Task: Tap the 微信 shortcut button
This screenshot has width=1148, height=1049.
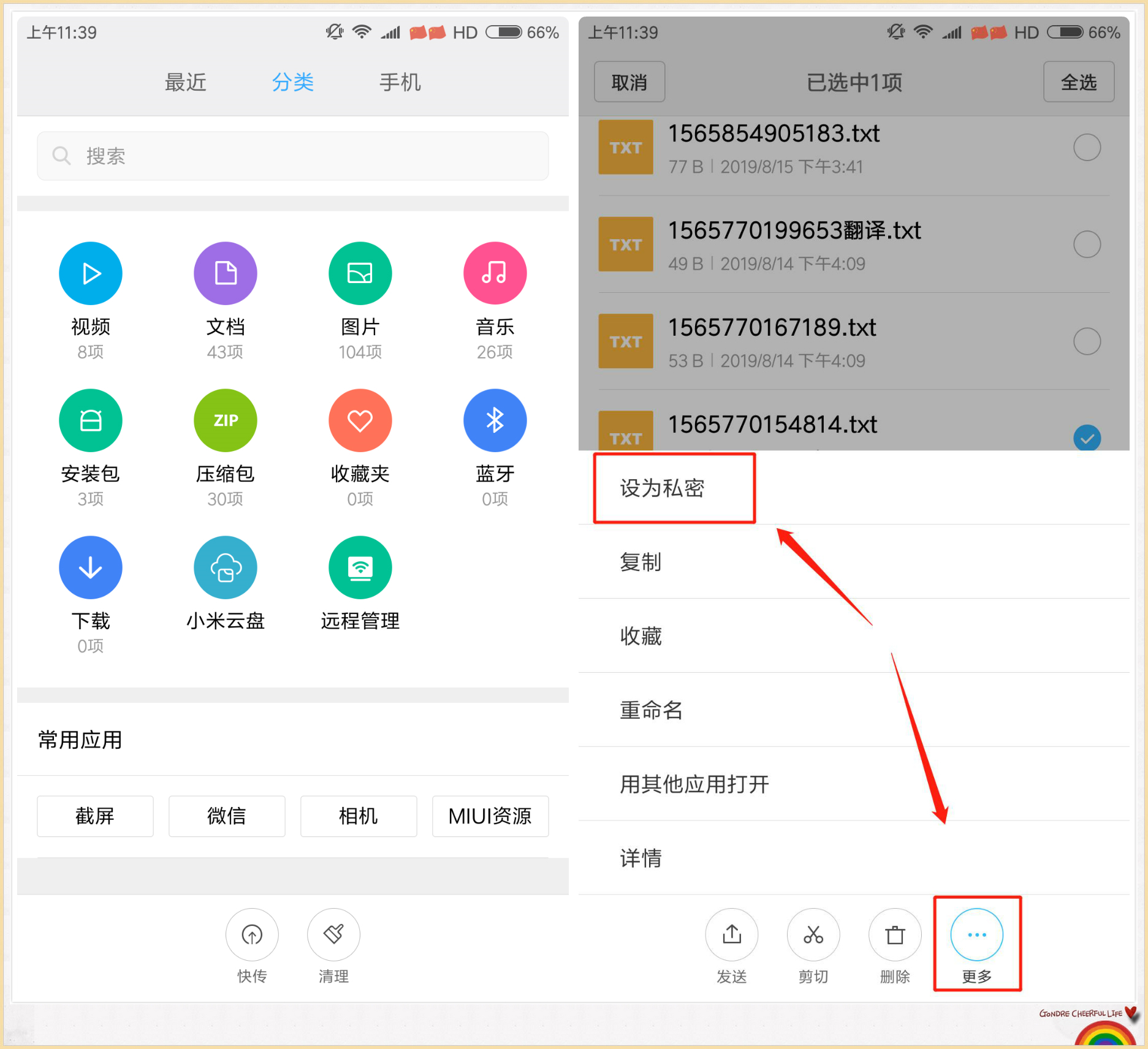Action: 227,816
